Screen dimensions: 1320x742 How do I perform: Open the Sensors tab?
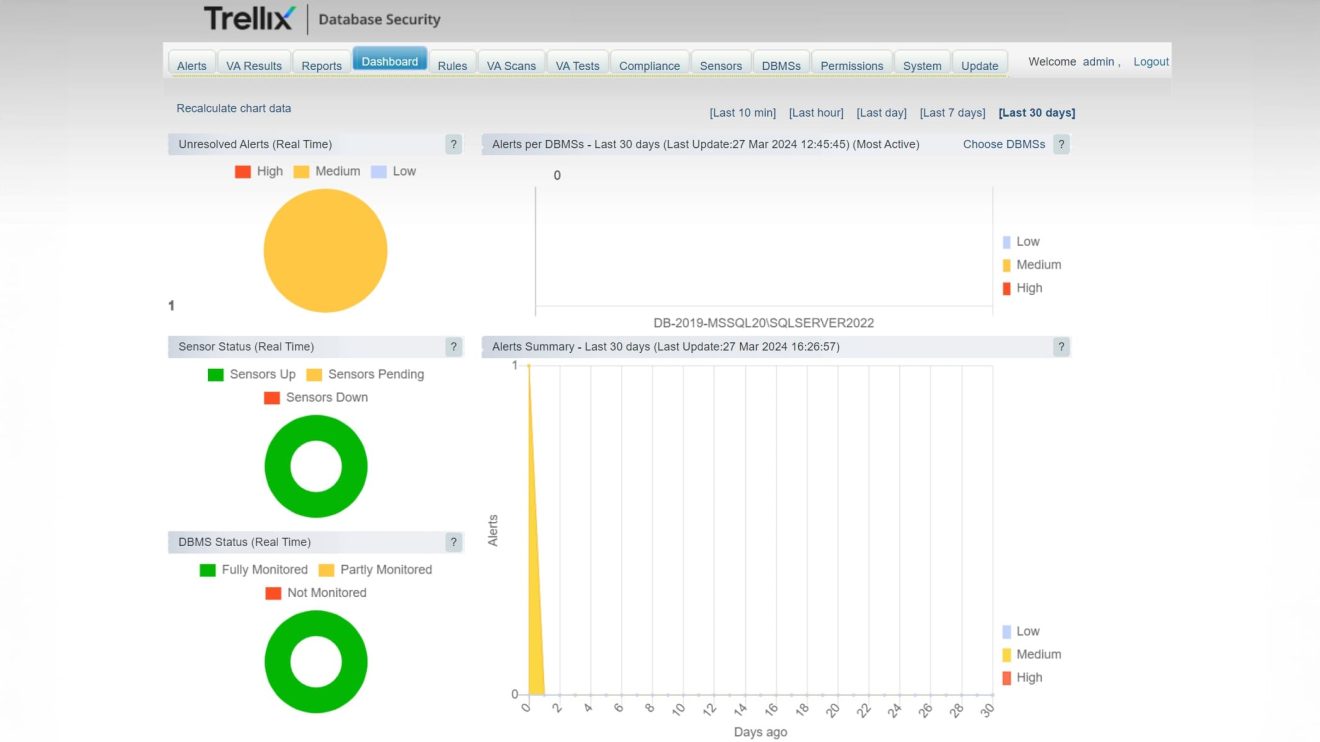(720, 66)
